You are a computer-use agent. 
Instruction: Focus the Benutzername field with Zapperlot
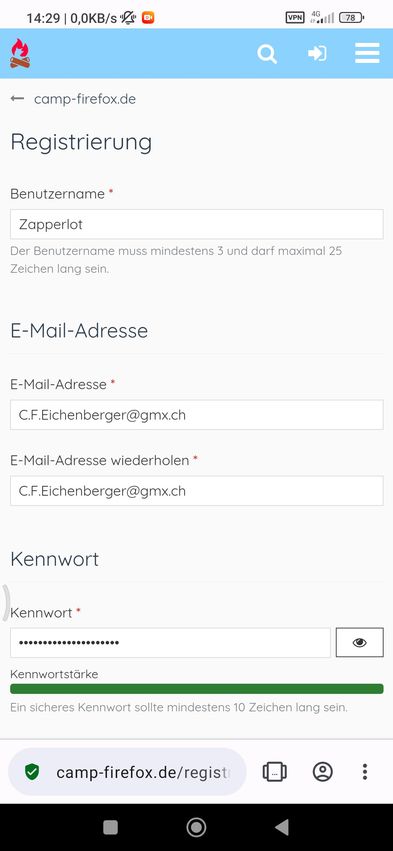pyautogui.click(x=196, y=224)
